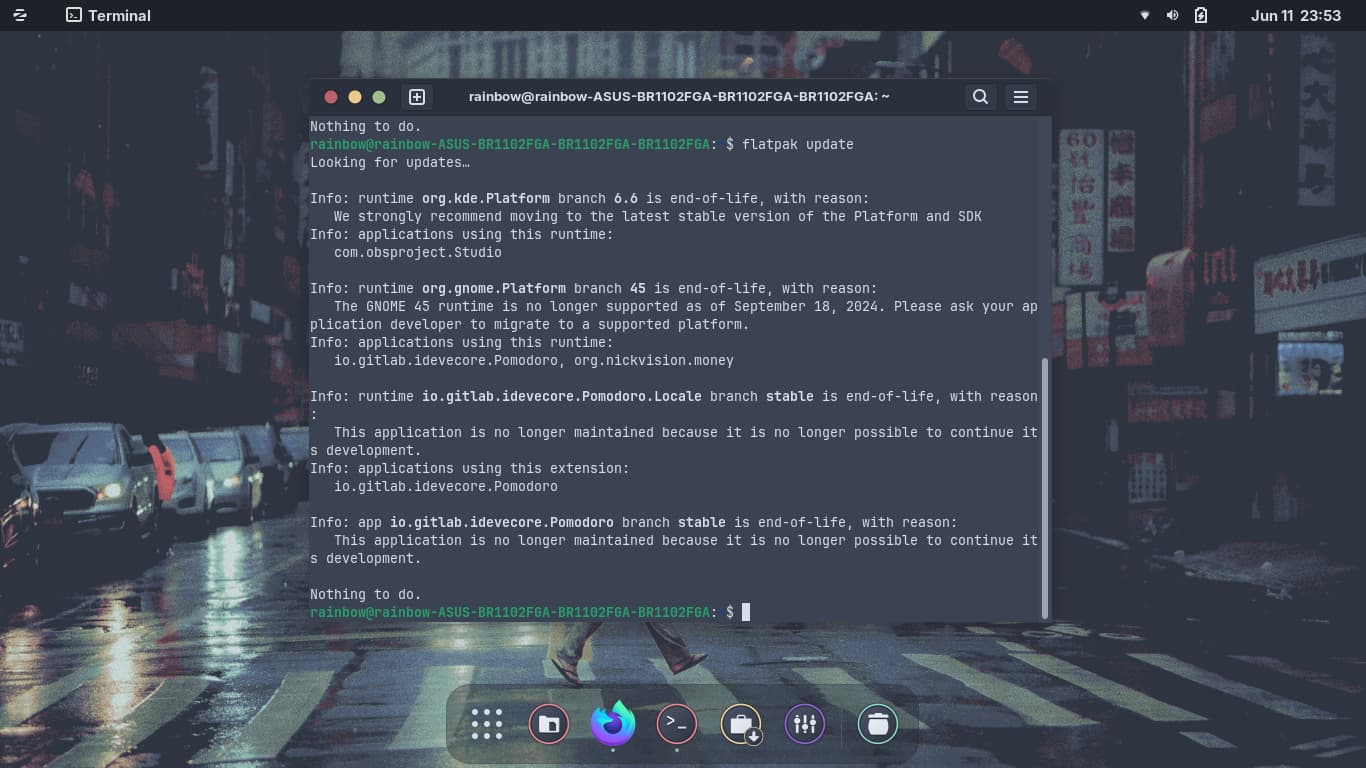Click the bold branch number "6.6"

point(626,199)
